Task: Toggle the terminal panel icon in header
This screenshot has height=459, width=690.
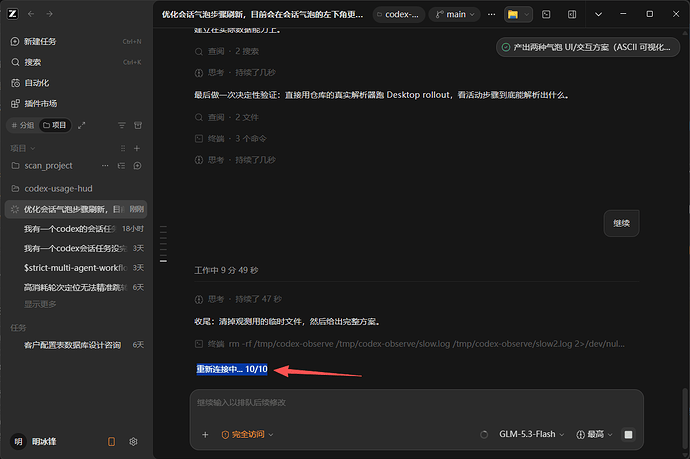Action: (x=546, y=15)
